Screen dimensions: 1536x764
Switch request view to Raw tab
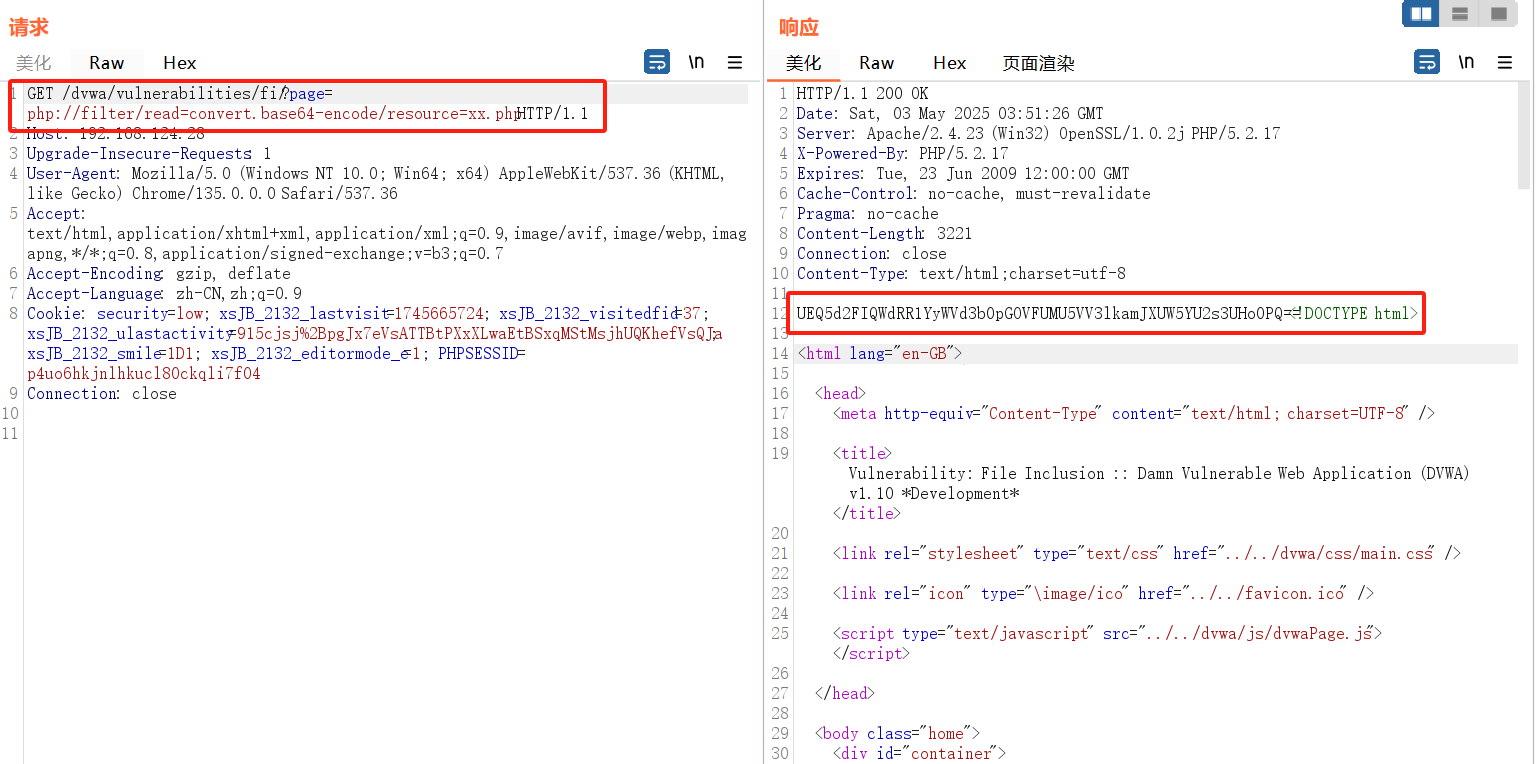(x=106, y=63)
